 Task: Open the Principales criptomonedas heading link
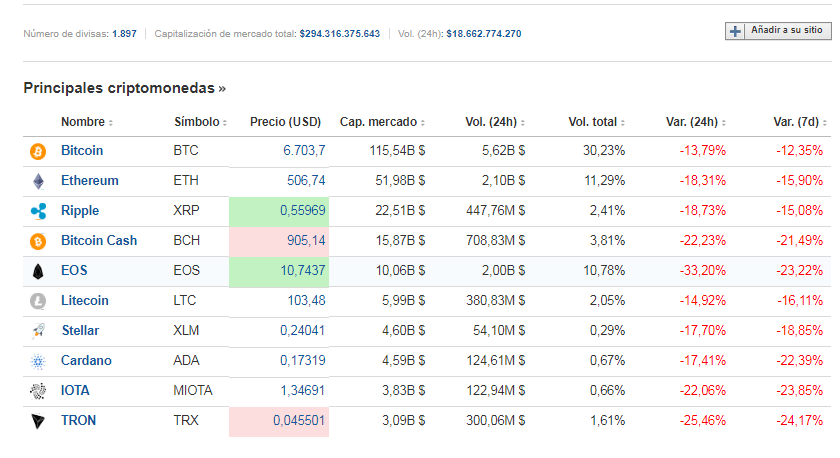click(124, 88)
